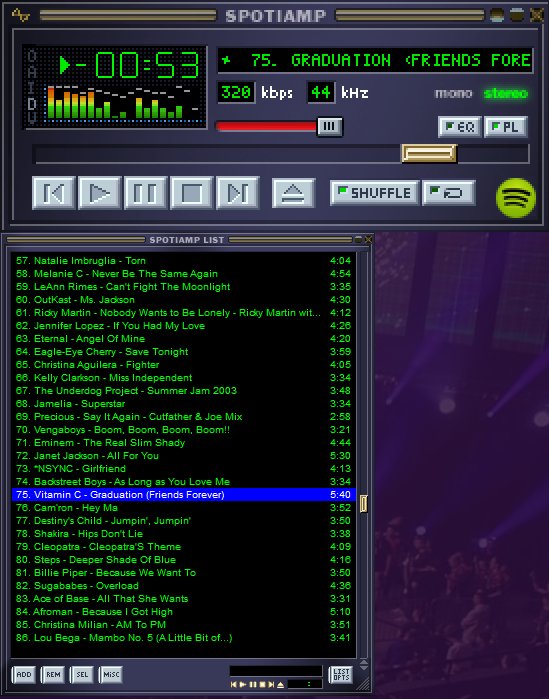The image size is (549, 699).
Task: Click mini previous button in playlist footer
Action: coord(234,684)
